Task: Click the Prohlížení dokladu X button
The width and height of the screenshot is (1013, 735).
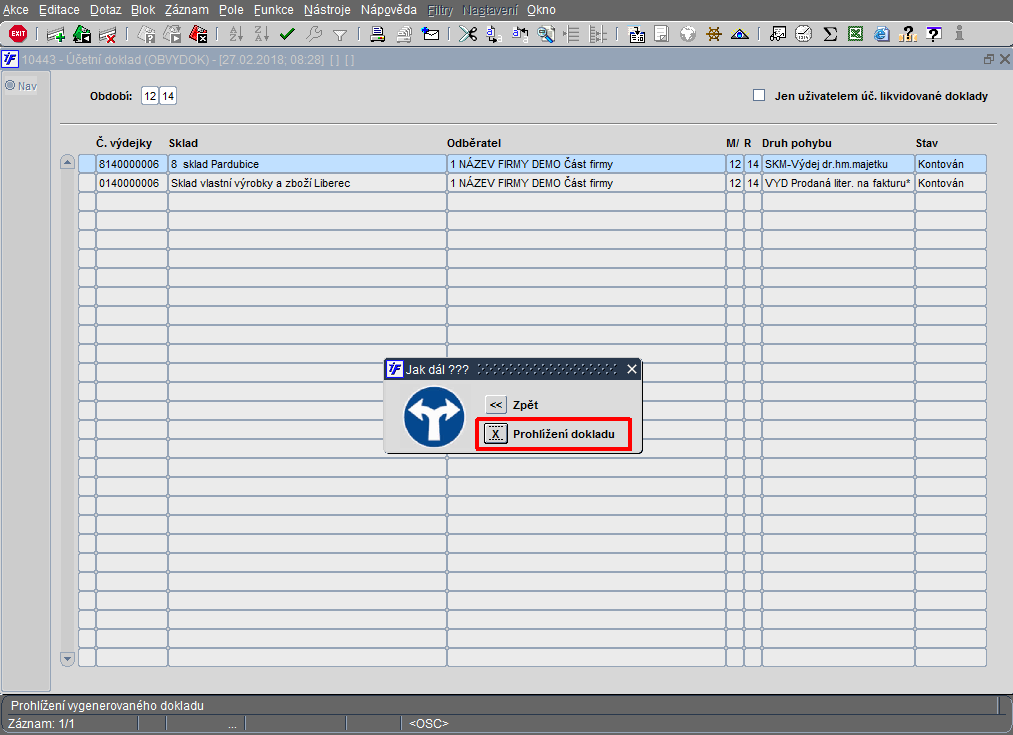Action: (x=496, y=434)
